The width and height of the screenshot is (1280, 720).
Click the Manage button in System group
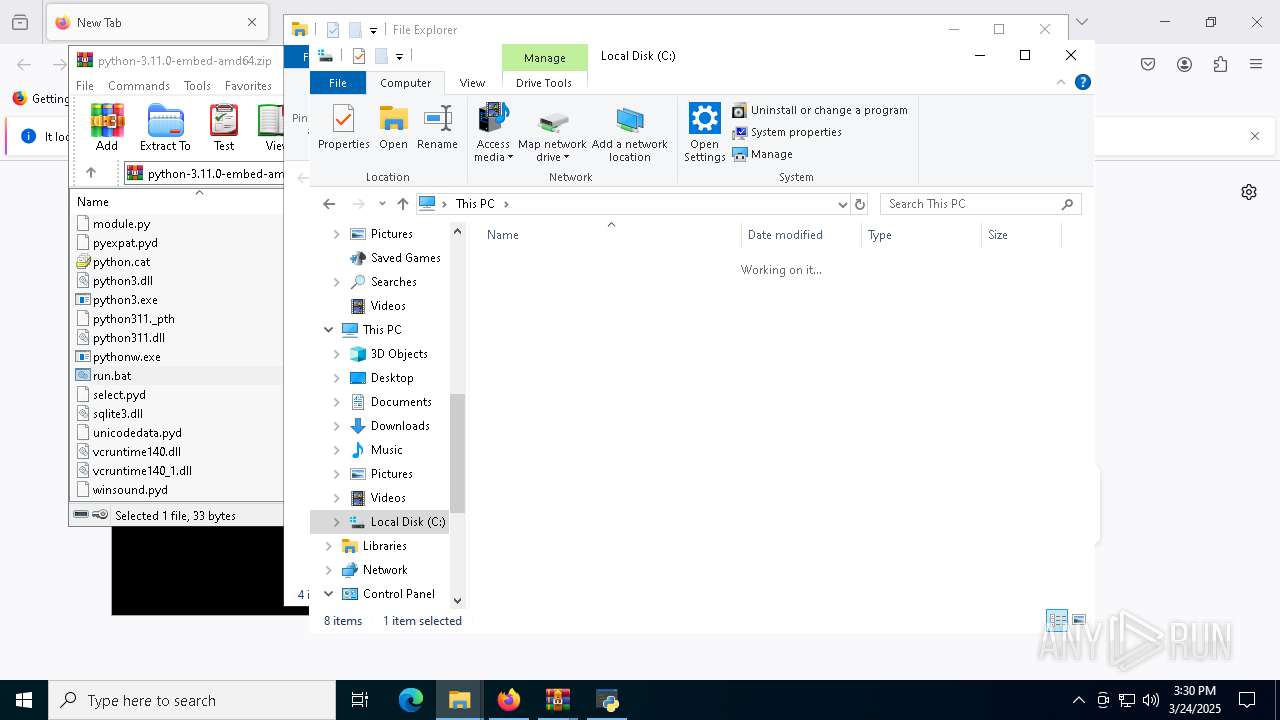point(763,154)
